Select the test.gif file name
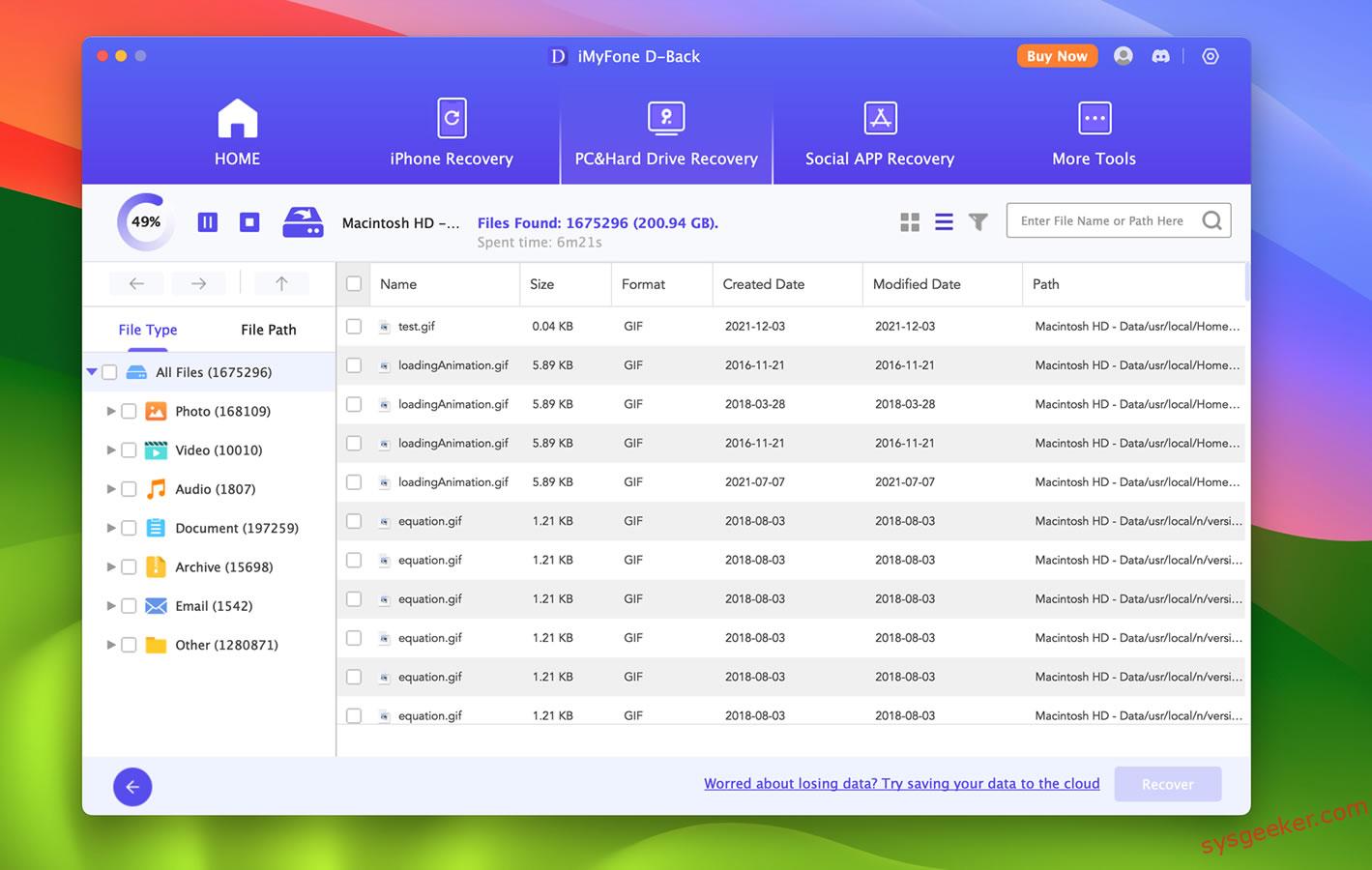The width and height of the screenshot is (1372, 870). coord(417,327)
